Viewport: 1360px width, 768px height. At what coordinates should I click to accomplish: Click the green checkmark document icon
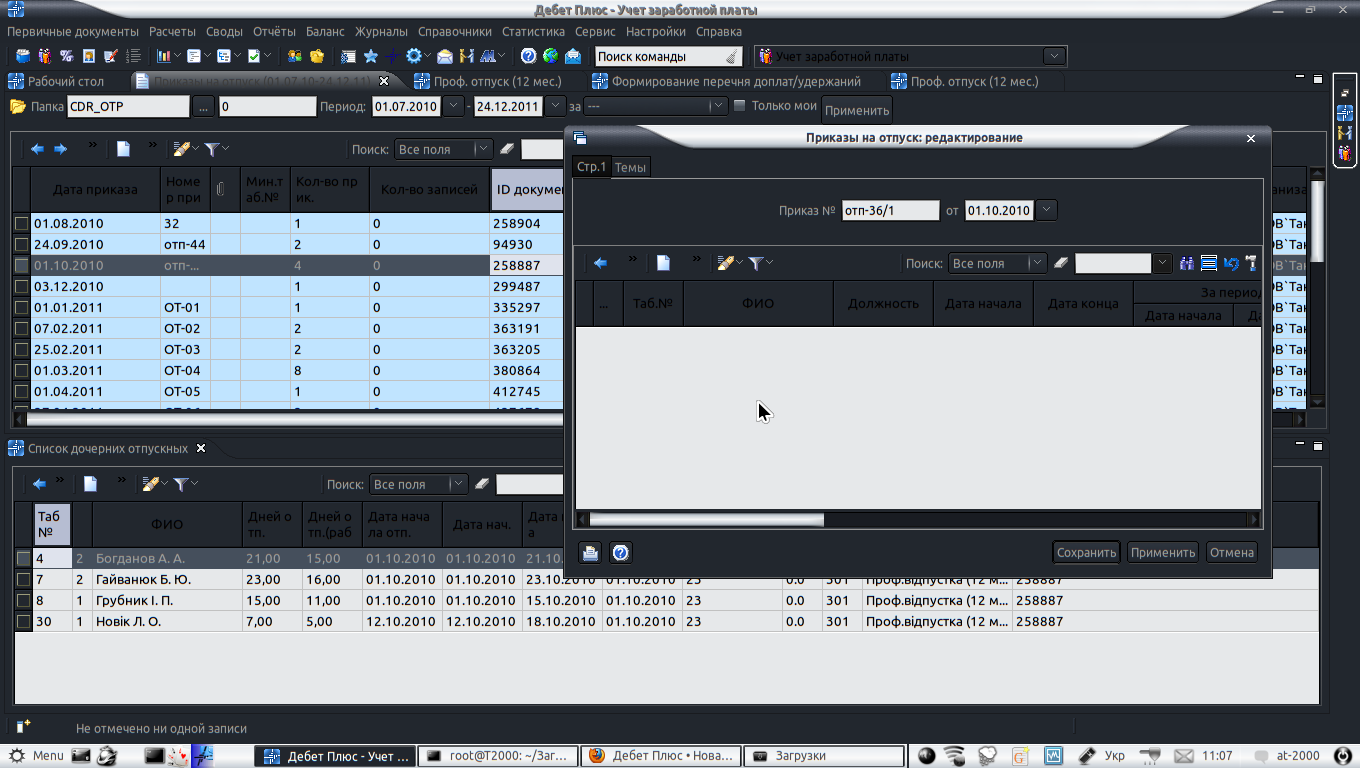254,56
